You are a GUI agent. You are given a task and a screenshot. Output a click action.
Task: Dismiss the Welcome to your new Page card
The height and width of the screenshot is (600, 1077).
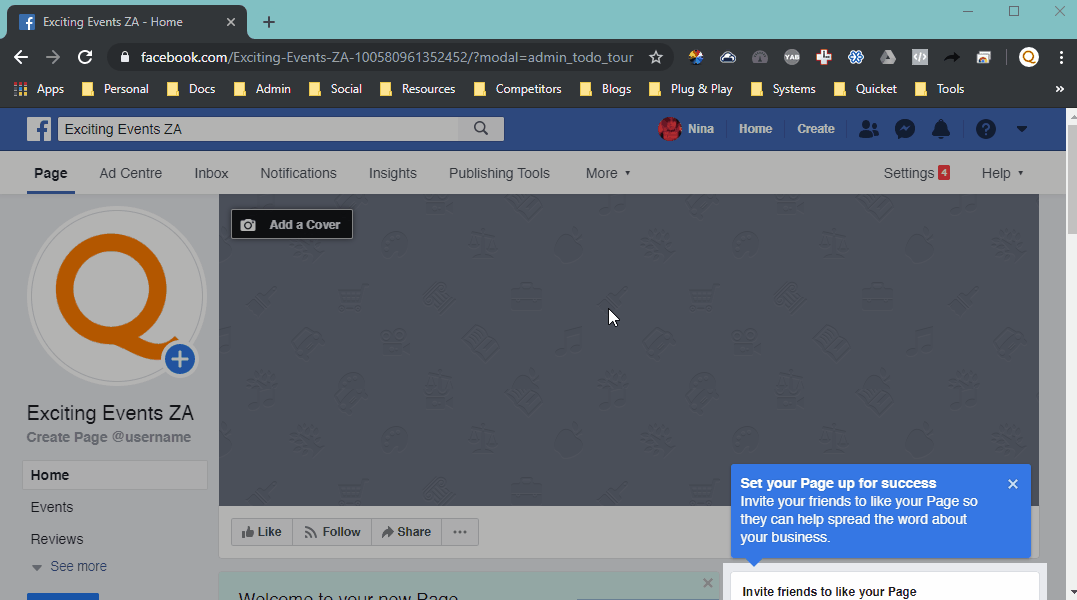pyautogui.click(x=707, y=583)
